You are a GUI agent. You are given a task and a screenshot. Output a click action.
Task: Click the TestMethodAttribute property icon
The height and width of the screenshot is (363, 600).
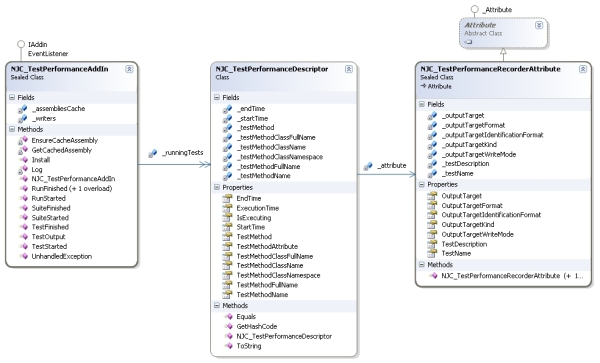(x=227, y=246)
